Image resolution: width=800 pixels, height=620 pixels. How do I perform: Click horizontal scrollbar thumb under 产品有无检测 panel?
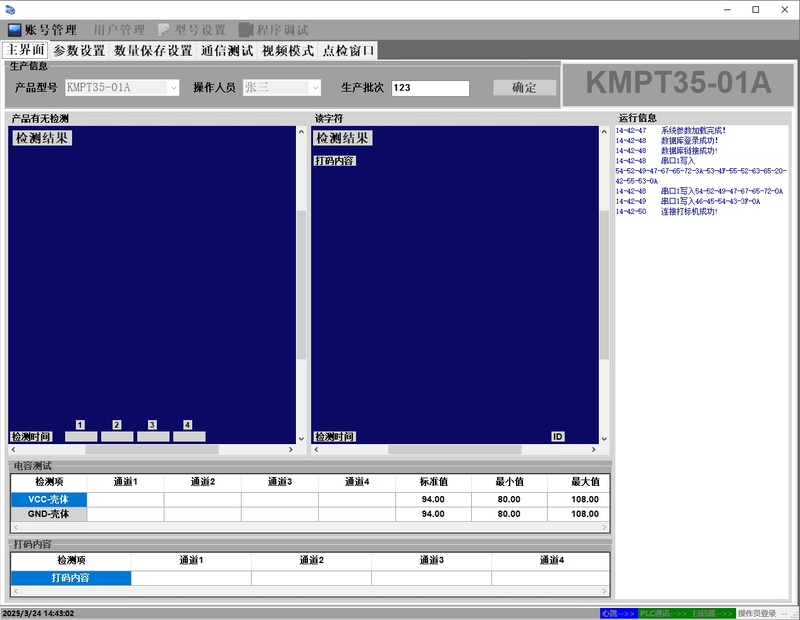[x=152, y=450]
